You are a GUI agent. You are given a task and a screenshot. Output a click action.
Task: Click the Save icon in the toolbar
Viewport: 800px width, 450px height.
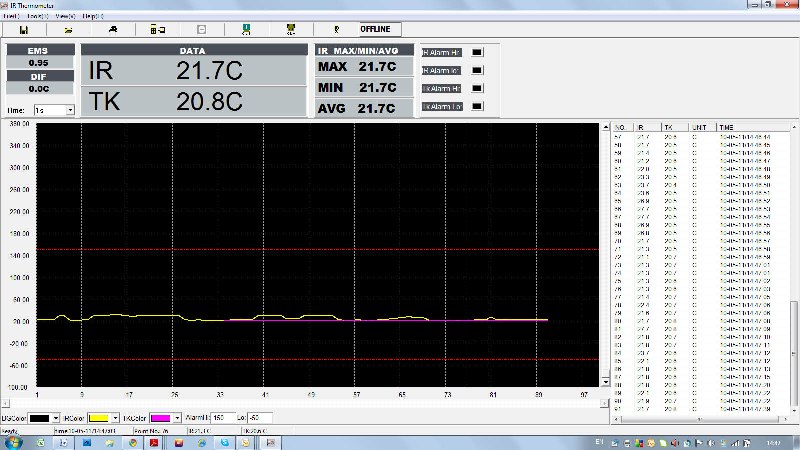23,30
